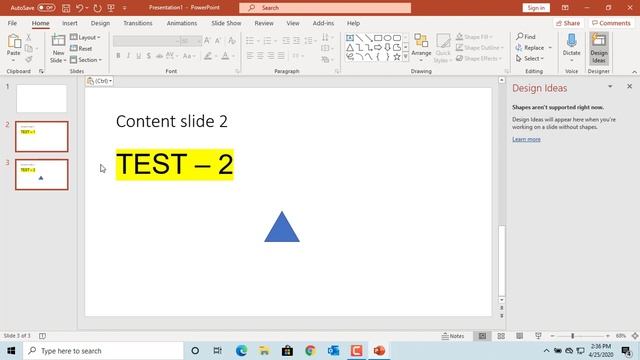Open Ribbon Display Options

click(565, 8)
